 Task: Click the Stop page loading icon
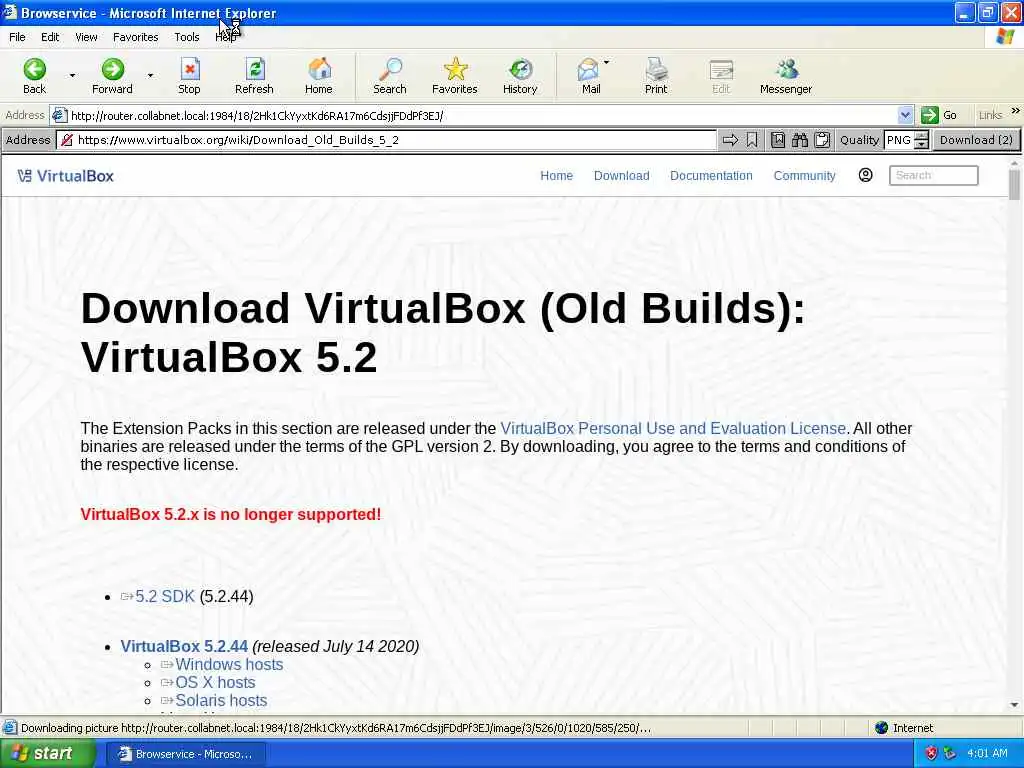click(189, 69)
